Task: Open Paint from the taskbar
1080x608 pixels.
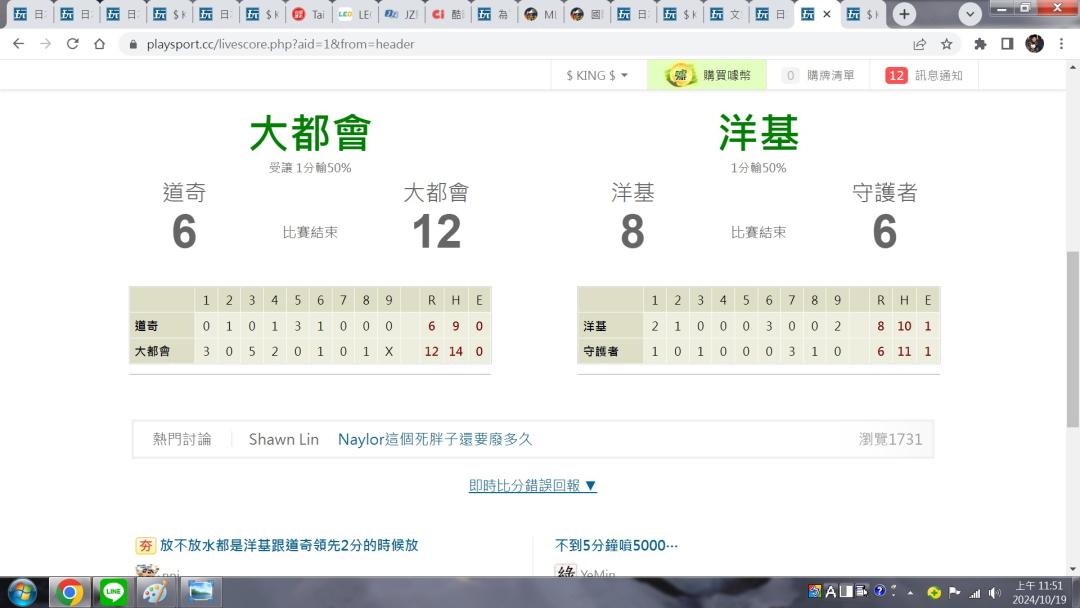Action: (156, 592)
